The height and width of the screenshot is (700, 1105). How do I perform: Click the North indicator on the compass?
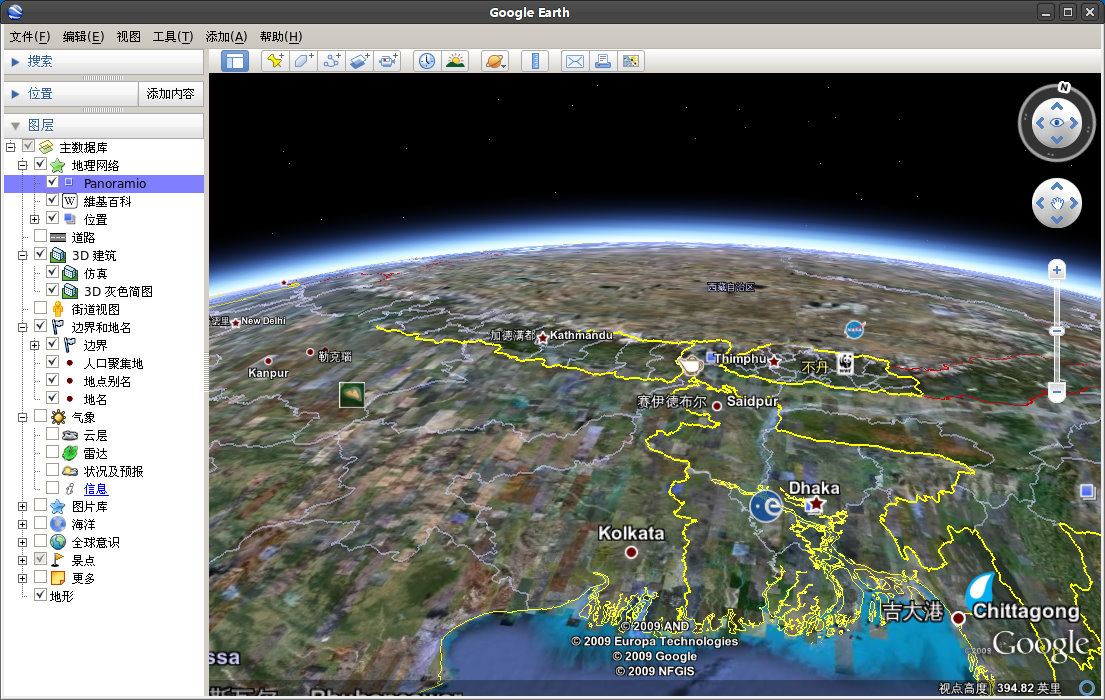(1064, 87)
